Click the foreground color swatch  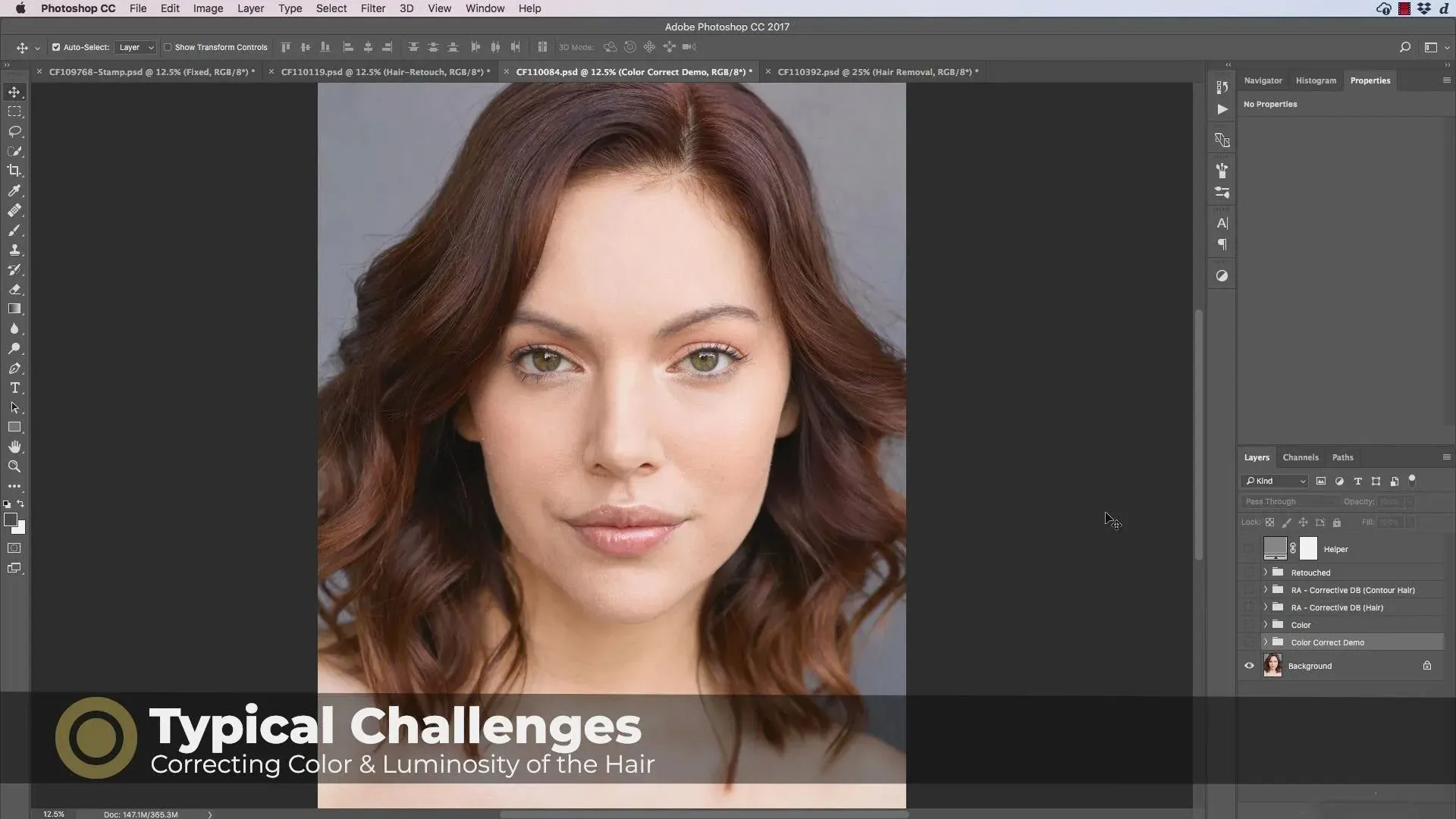(10, 519)
